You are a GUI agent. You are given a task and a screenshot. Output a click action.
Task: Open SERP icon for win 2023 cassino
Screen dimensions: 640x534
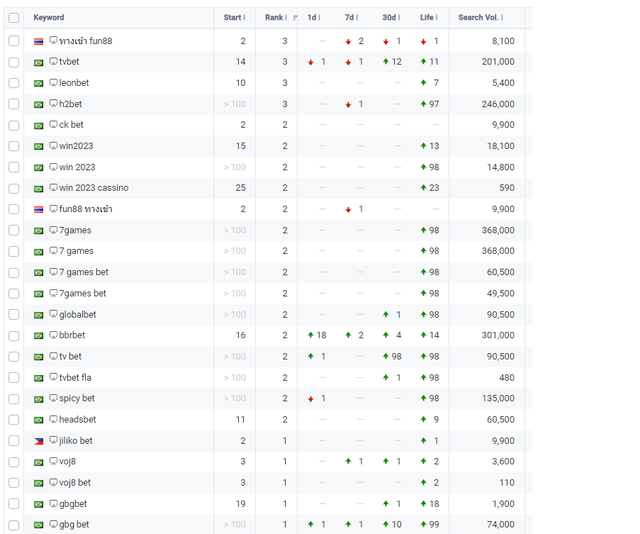pyautogui.click(x=53, y=187)
